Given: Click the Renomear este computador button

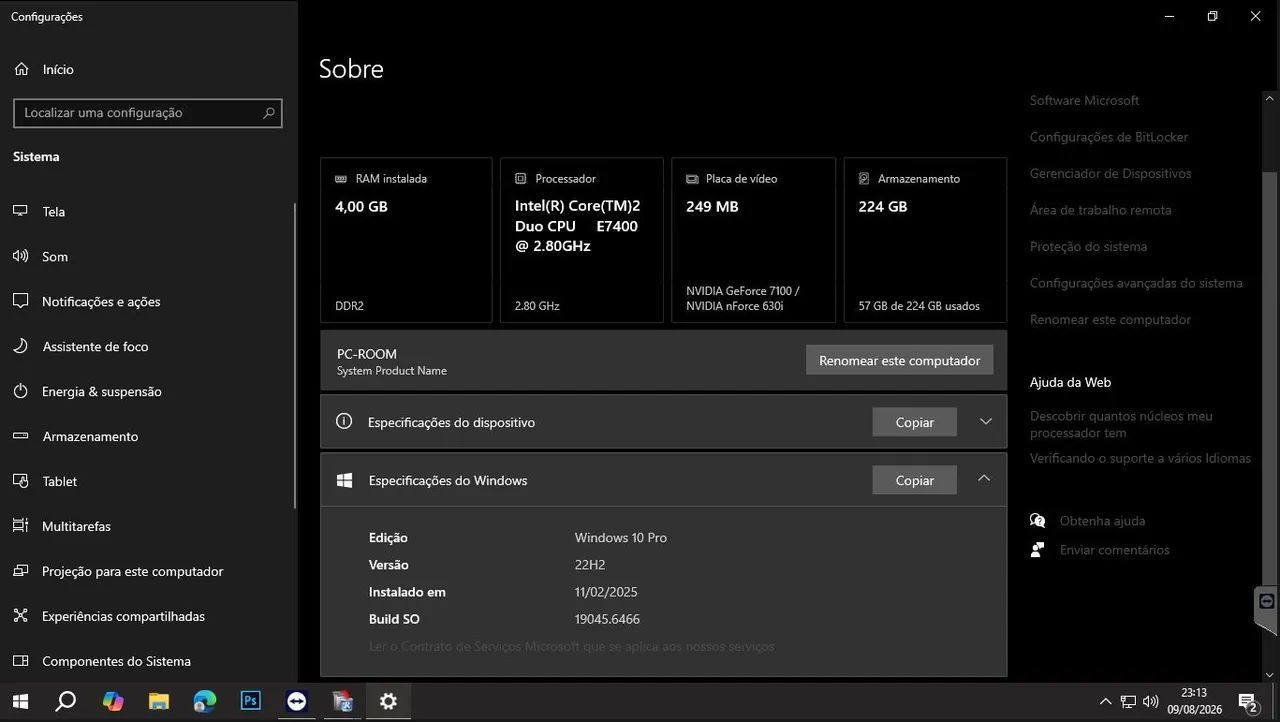Looking at the screenshot, I should point(900,360).
